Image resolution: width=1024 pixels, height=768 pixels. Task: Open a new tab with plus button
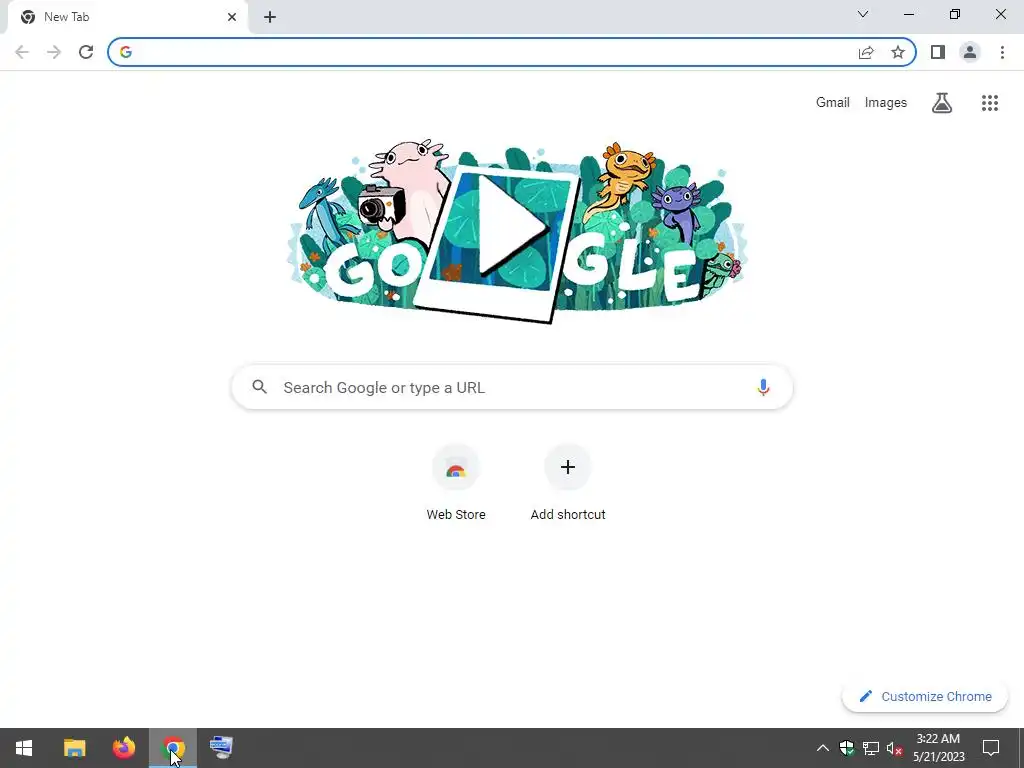click(270, 17)
